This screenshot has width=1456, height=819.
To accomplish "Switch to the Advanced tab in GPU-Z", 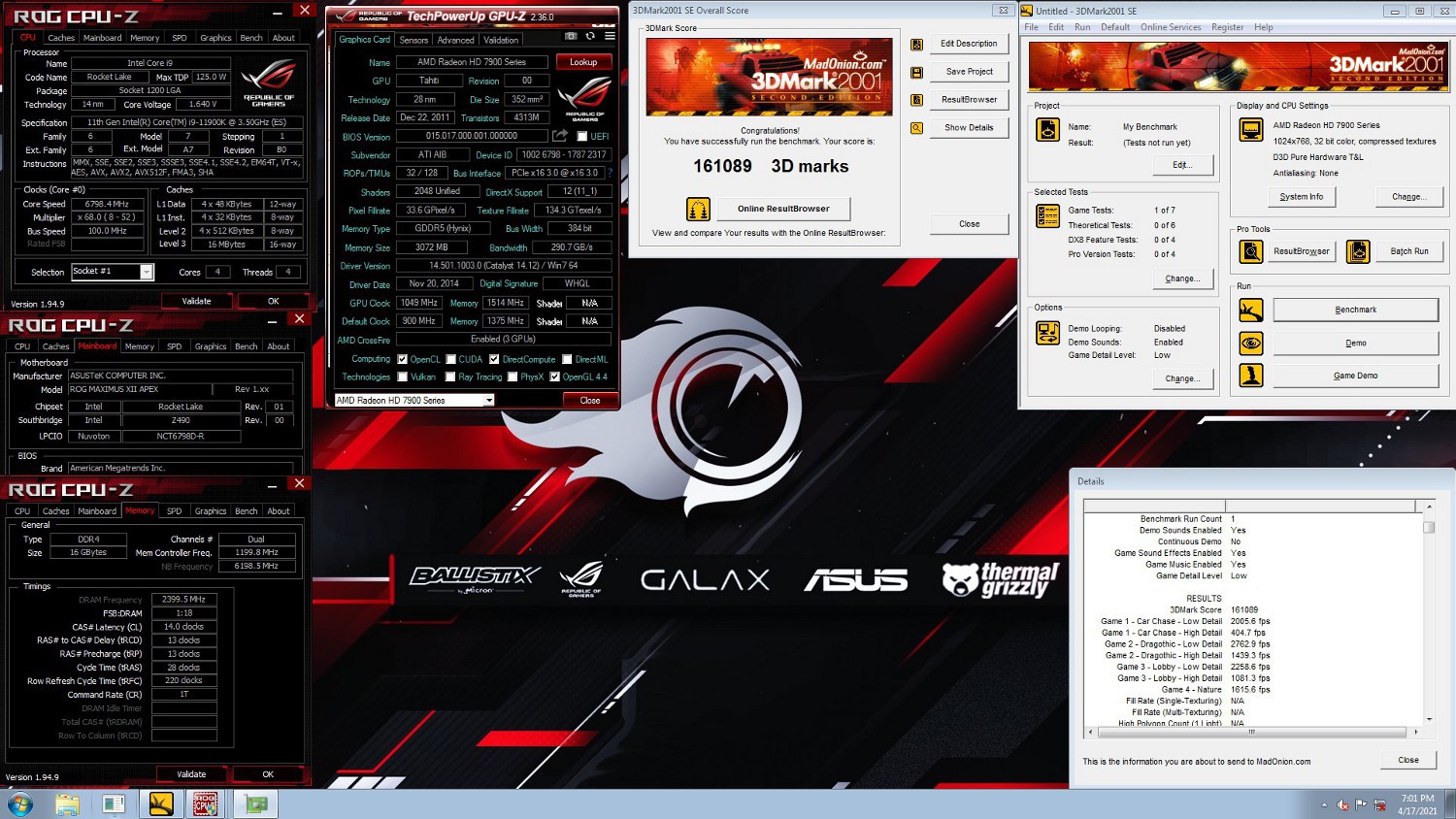I will pyautogui.click(x=455, y=40).
